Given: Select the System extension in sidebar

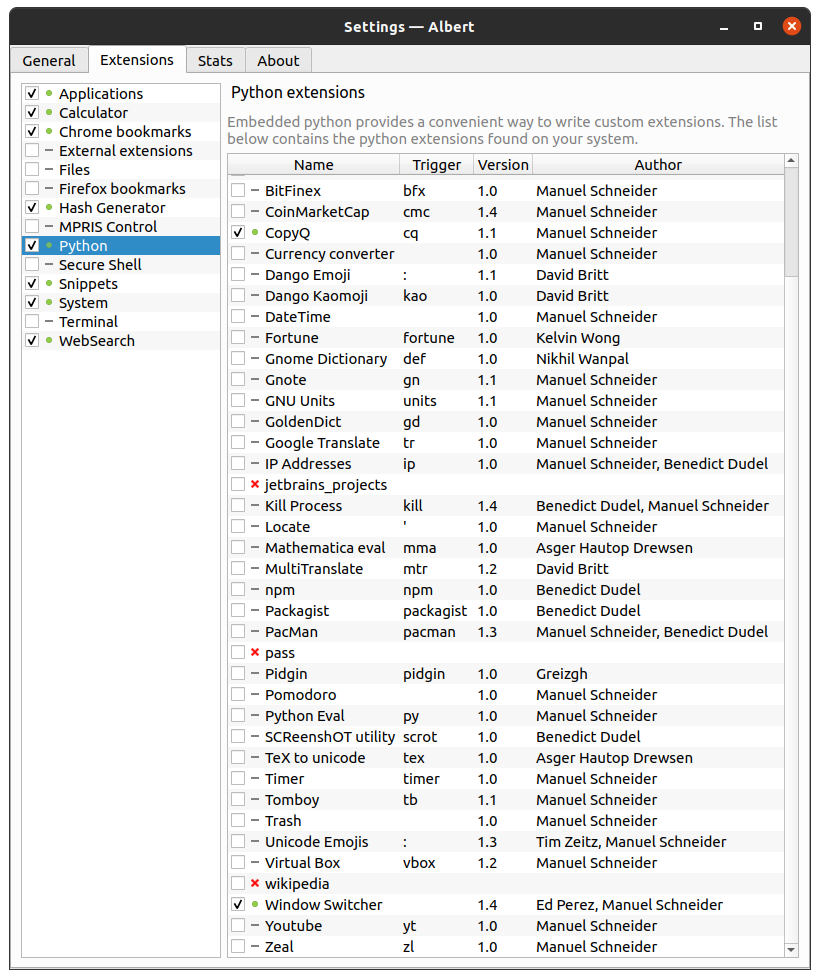Looking at the screenshot, I should click(121, 303).
